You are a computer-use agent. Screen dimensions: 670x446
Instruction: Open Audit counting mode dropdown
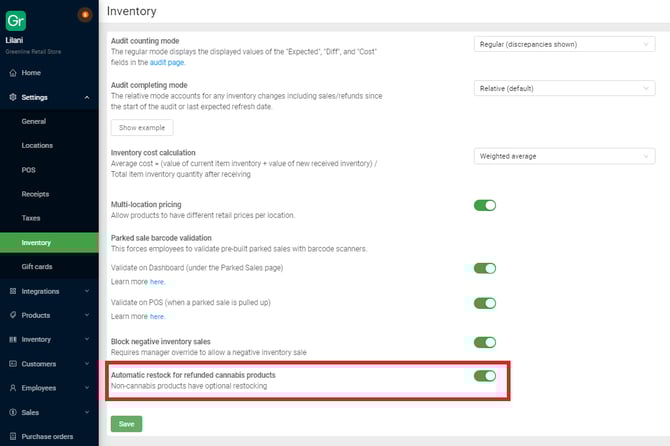[x=564, y=43]
